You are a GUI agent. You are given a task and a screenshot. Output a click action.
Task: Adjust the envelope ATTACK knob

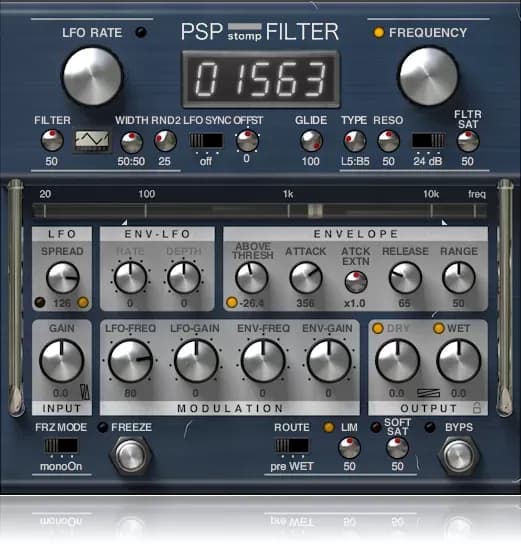(306, 278)
